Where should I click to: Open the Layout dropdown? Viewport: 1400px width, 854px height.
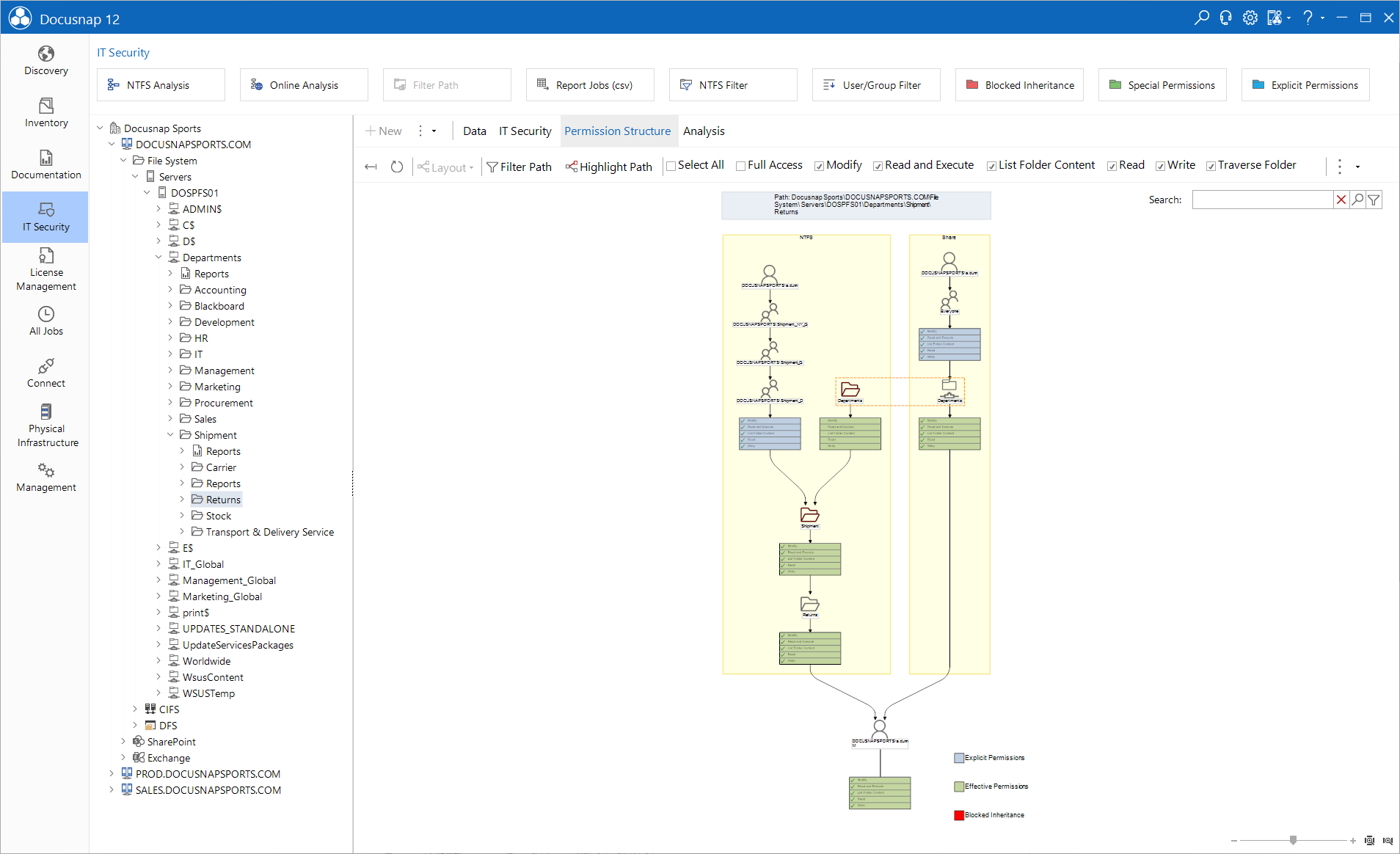pyautogui.click(x=445, y=167)
